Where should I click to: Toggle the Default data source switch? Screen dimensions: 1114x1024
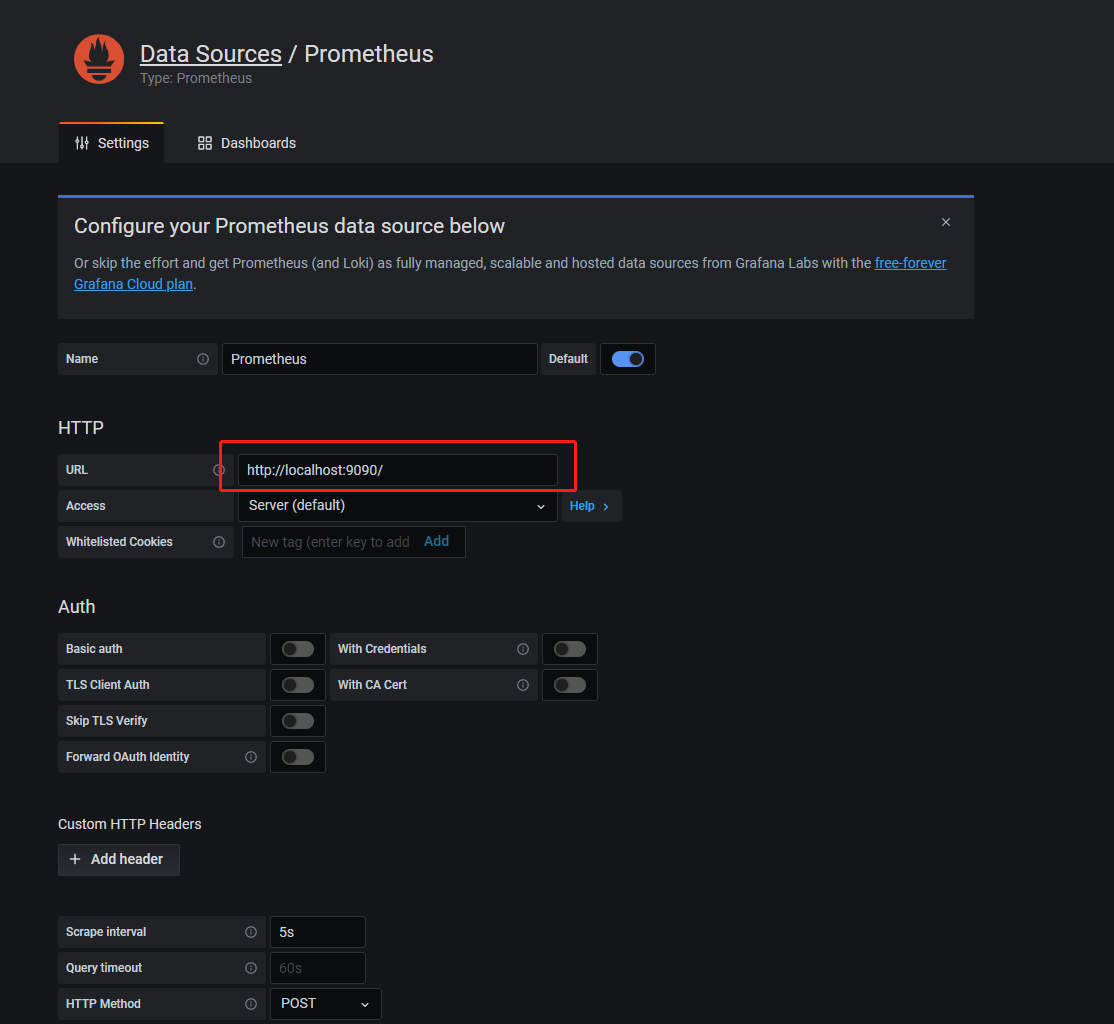628,360
